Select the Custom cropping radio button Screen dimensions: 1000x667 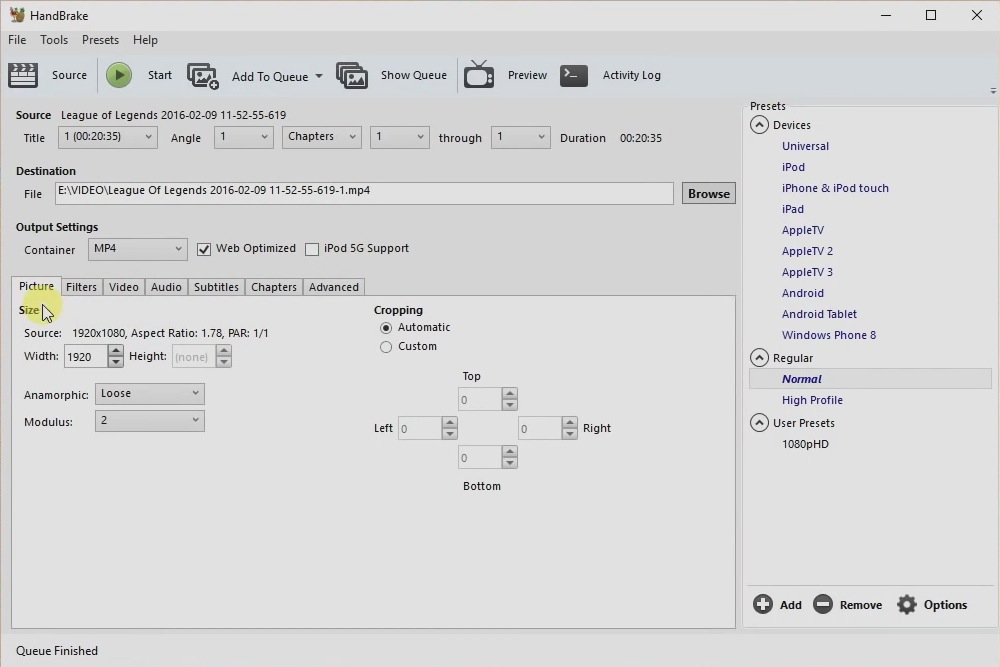pos(386,347)
